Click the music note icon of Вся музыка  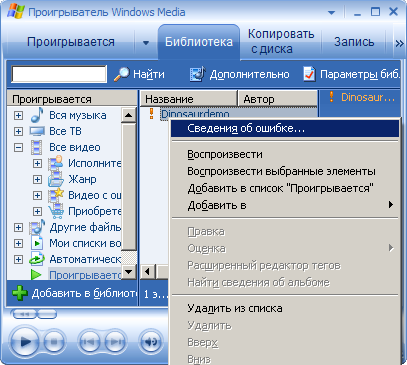[37, 115]
